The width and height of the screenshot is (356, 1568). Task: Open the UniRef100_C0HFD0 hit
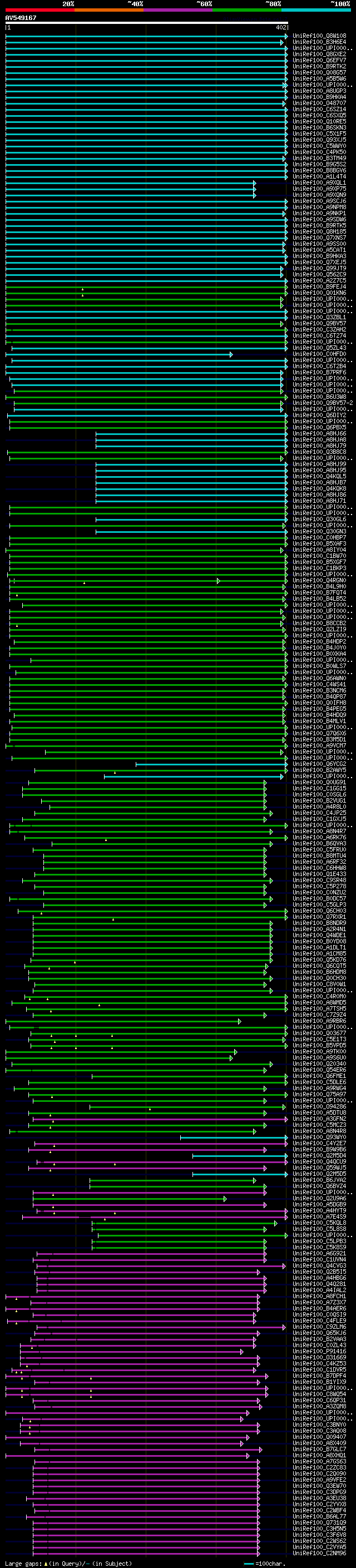click(x=319, y=354)
